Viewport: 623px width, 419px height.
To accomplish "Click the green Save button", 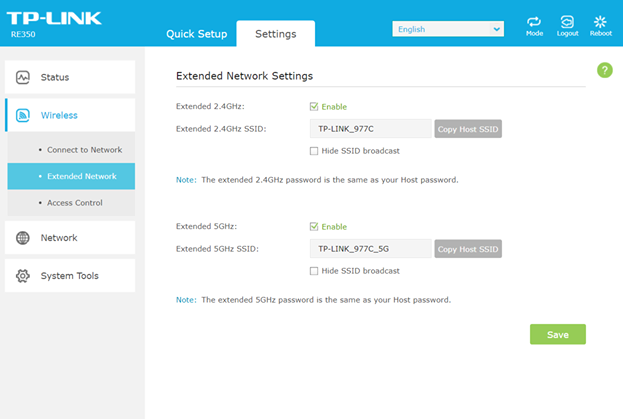I will 557,334.
